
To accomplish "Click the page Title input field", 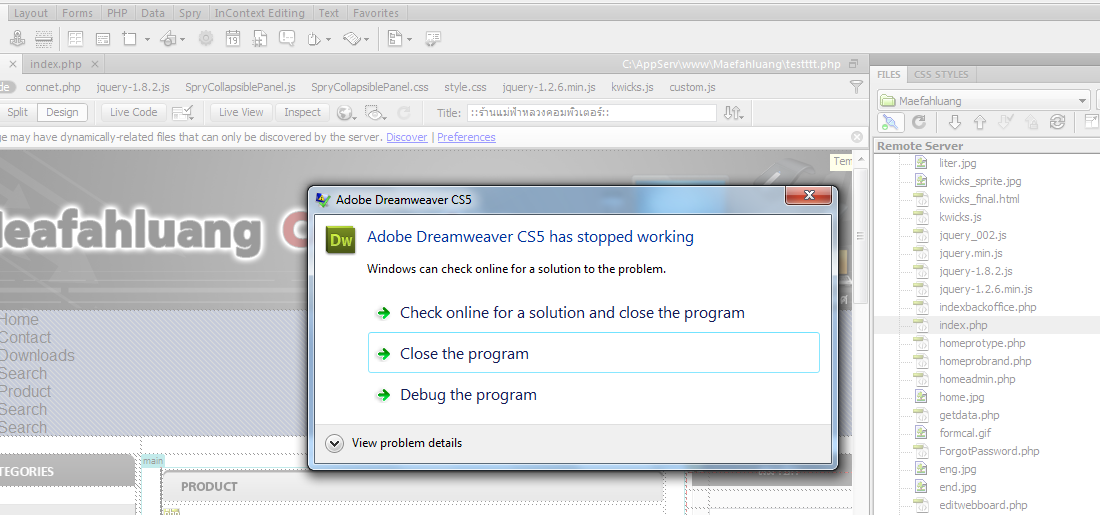I will click(x=592, y=112).
